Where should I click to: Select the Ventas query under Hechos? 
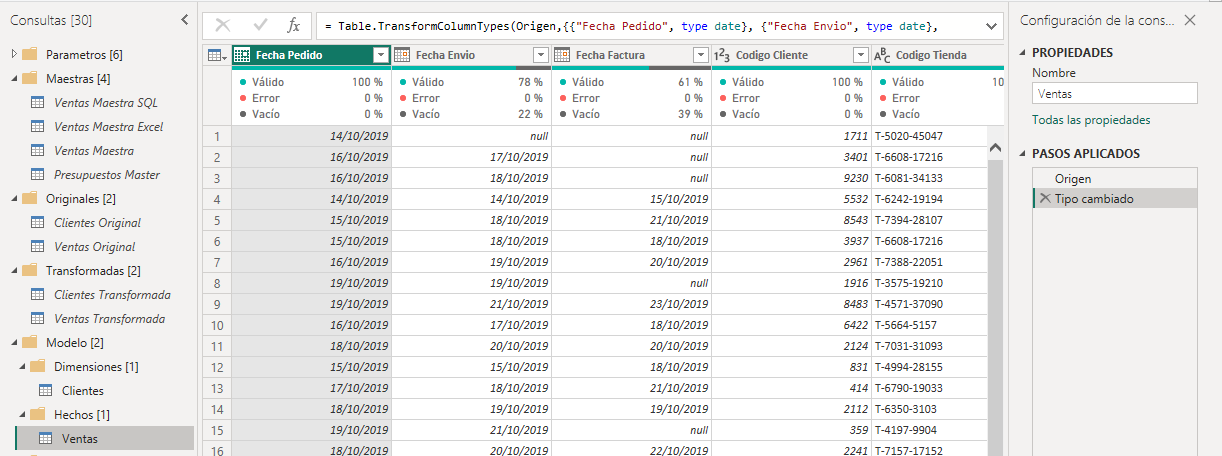pos(80,439)
